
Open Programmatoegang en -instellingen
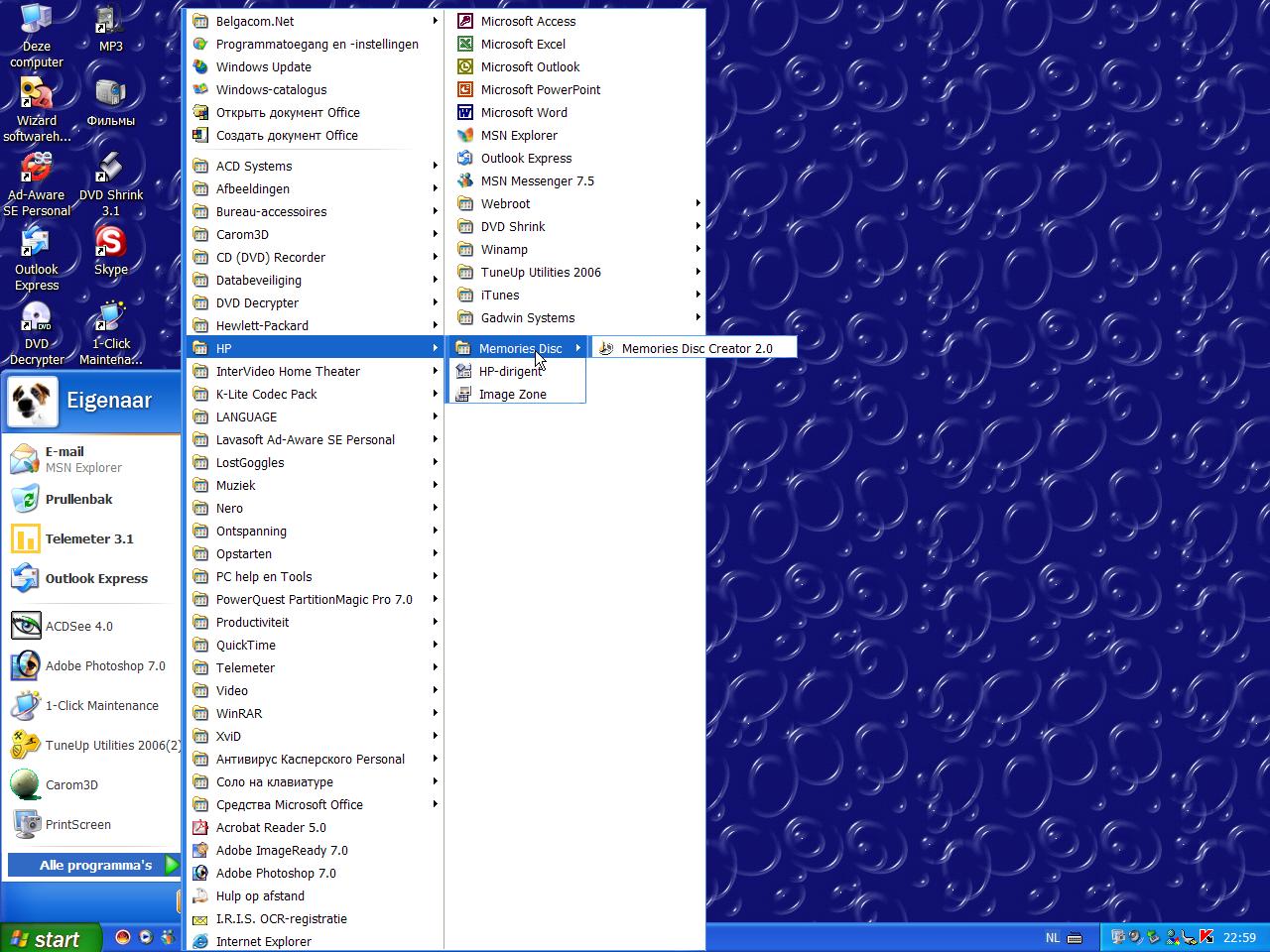(x=315, y=44)
